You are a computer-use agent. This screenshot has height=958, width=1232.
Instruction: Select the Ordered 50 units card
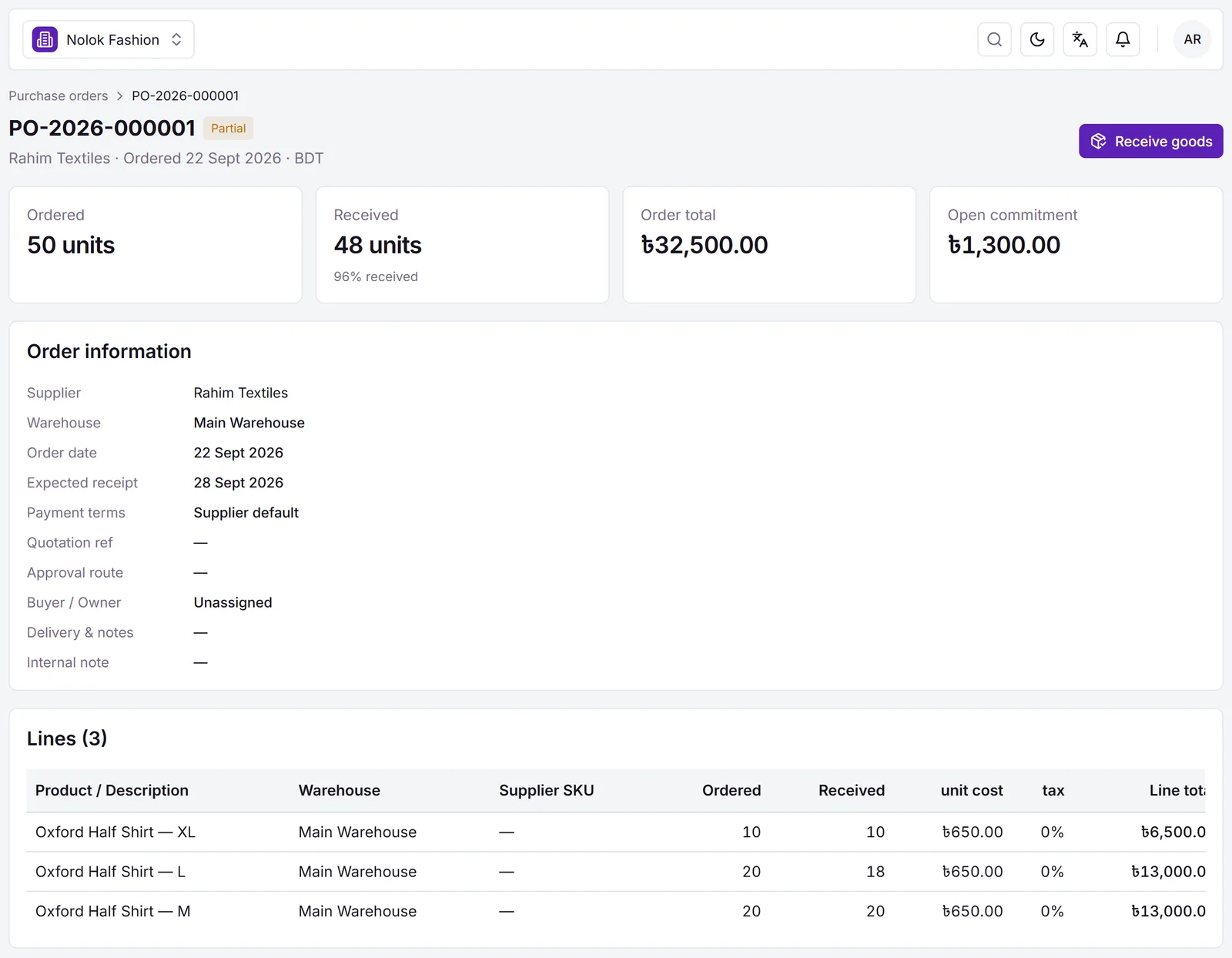tap(156, 245)
